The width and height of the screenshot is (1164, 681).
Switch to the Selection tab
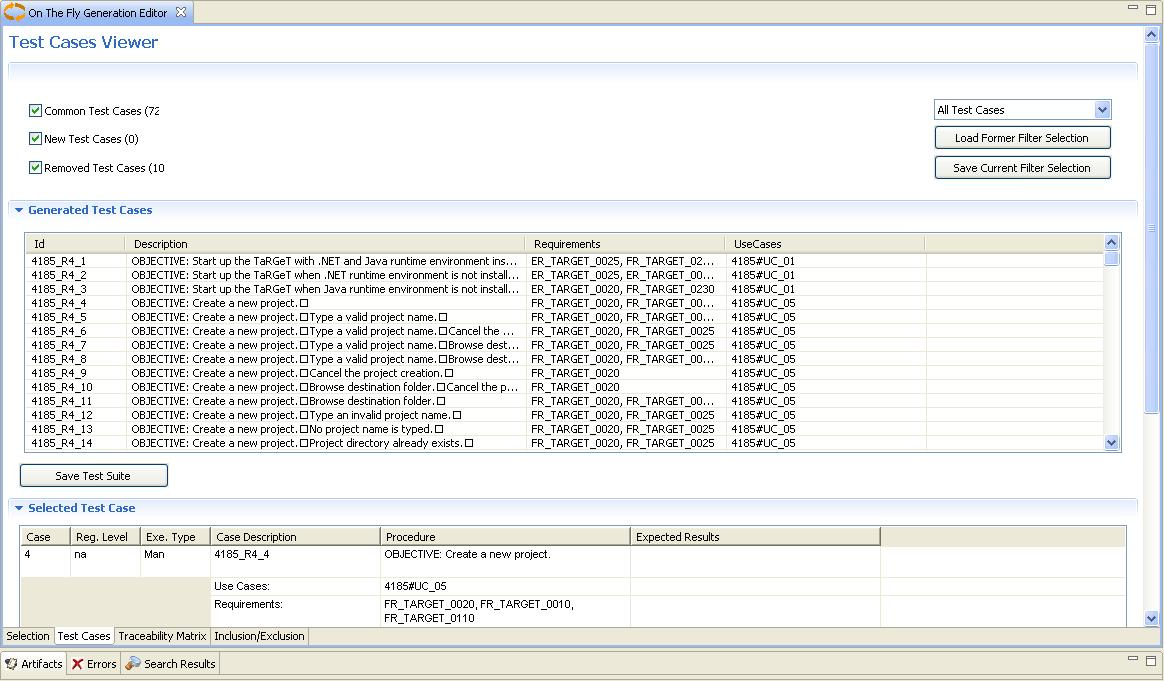click(x=27, y=636)
